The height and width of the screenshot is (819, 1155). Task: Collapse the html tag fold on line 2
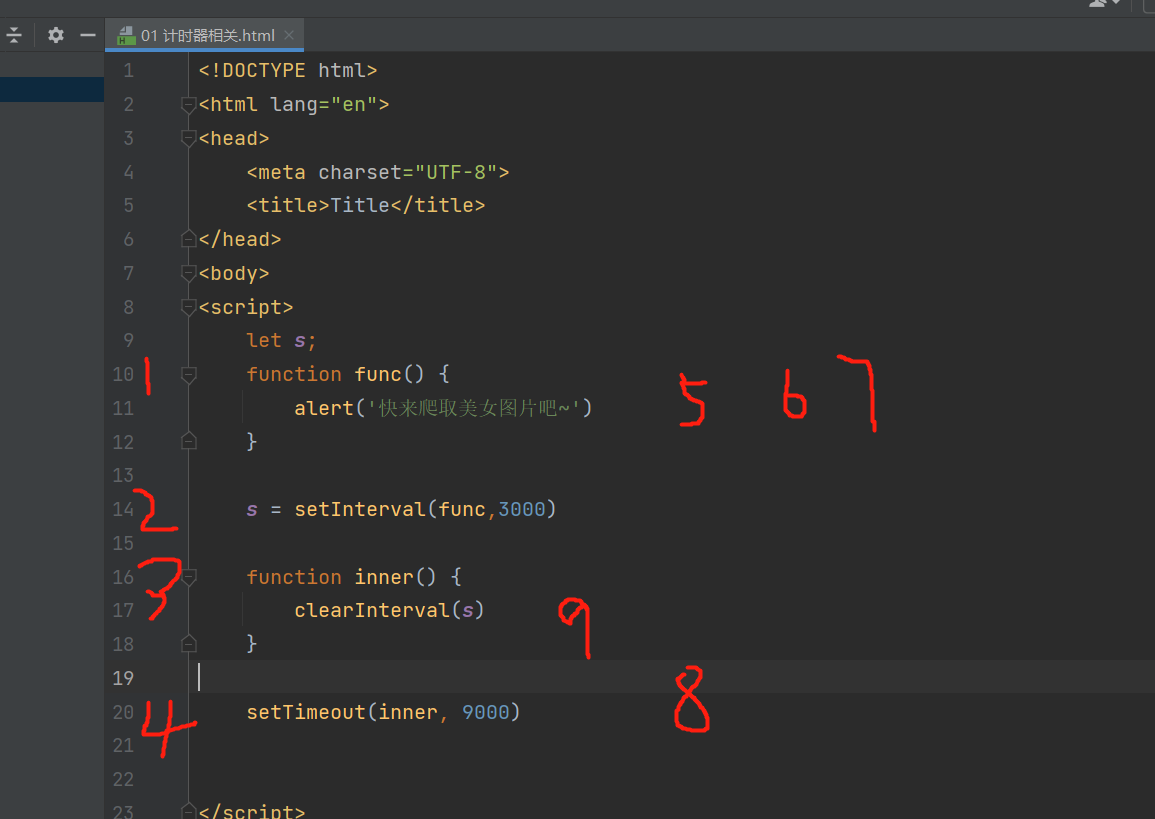189,105
